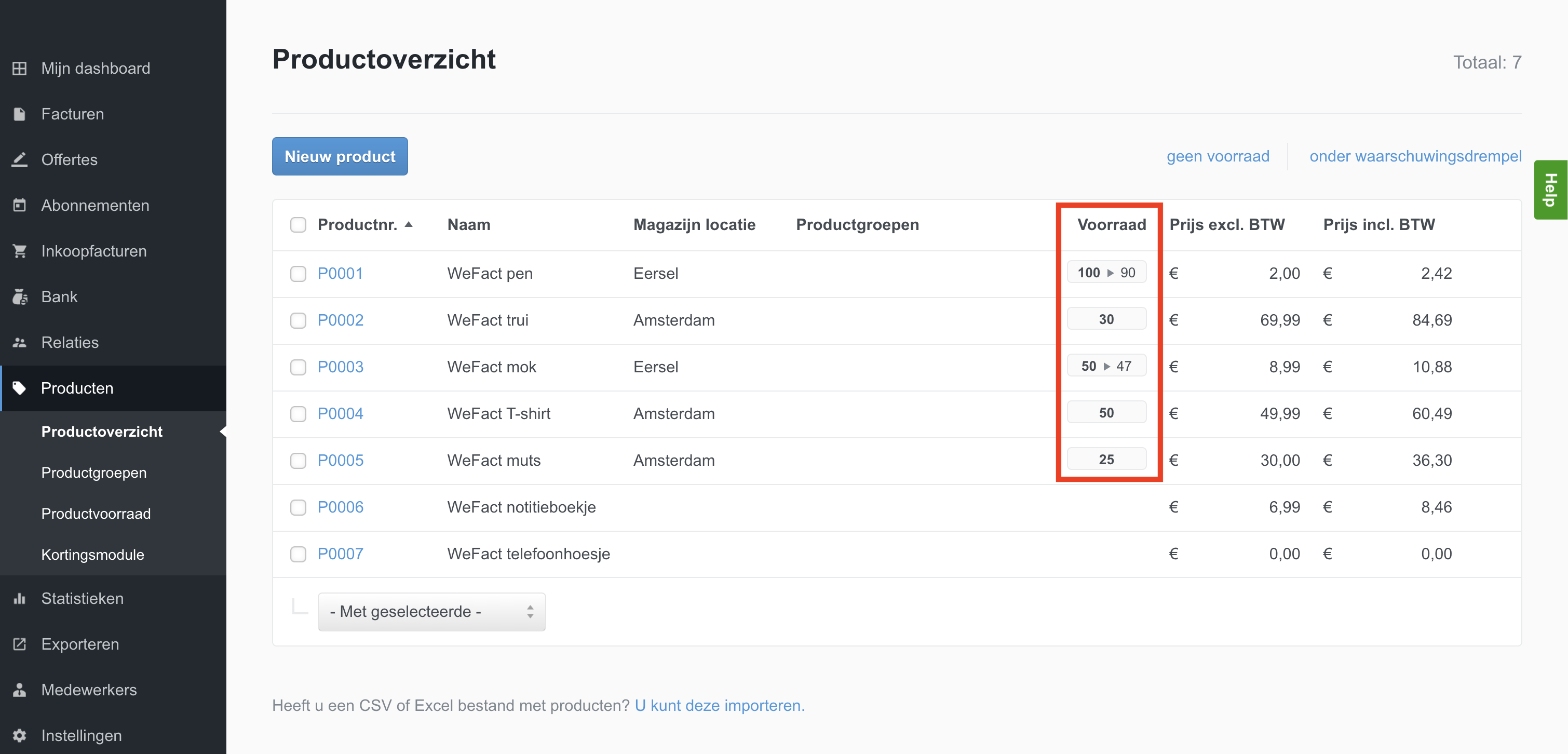Viewport: 1568px width, 754px height.
Task: Open the green Help side tab
Action: pos(1550,190)
